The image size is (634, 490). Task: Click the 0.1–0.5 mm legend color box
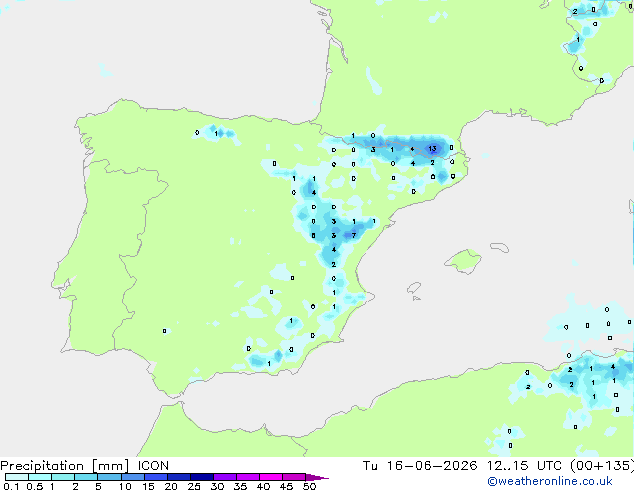tap(17, 477)
